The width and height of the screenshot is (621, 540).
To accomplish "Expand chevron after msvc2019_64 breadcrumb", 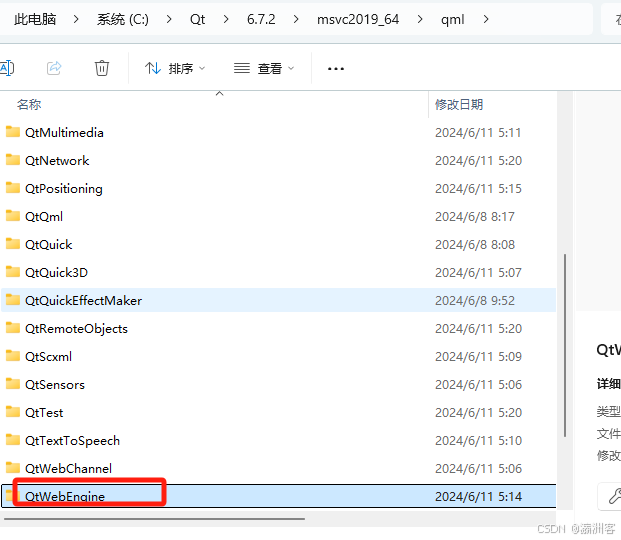I will 420,19.
